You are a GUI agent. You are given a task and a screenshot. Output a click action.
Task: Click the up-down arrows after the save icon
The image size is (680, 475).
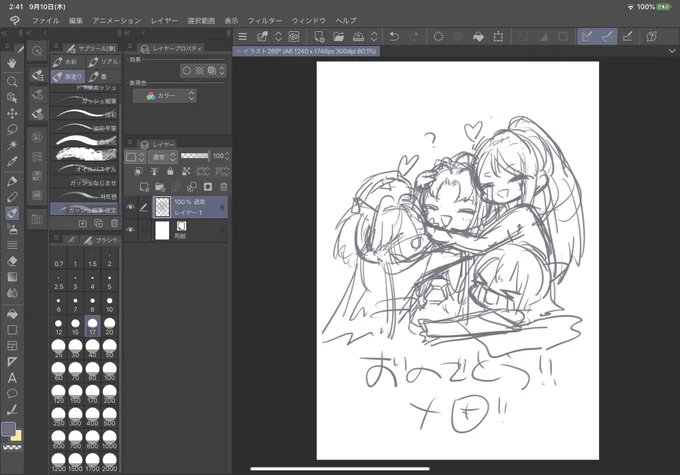click(374, 36)
